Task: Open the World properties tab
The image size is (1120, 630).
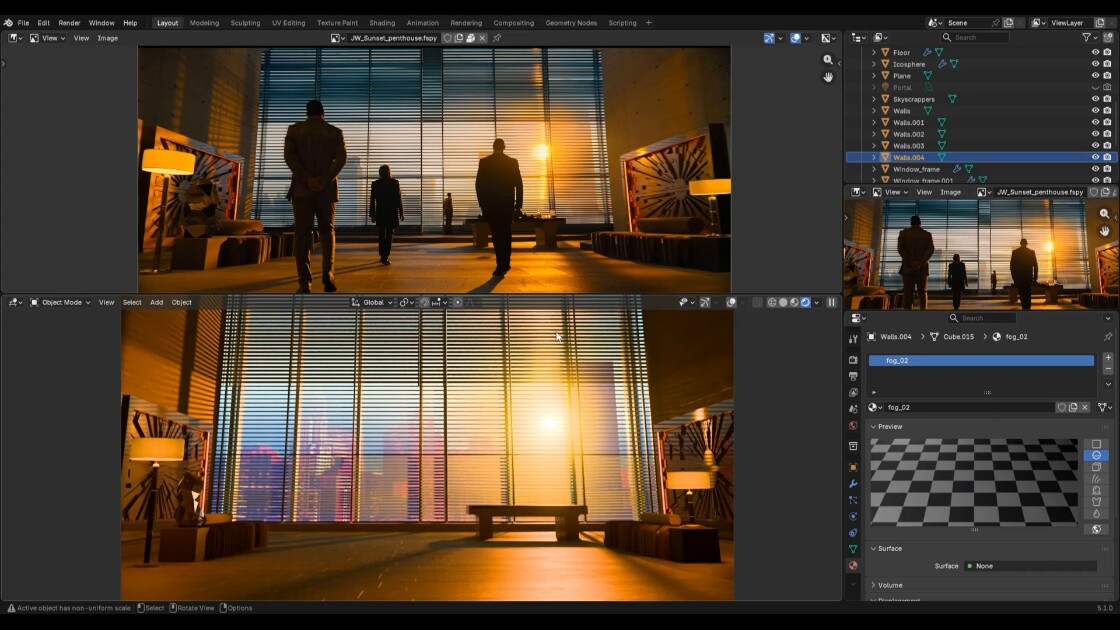Action: point(853,426)
